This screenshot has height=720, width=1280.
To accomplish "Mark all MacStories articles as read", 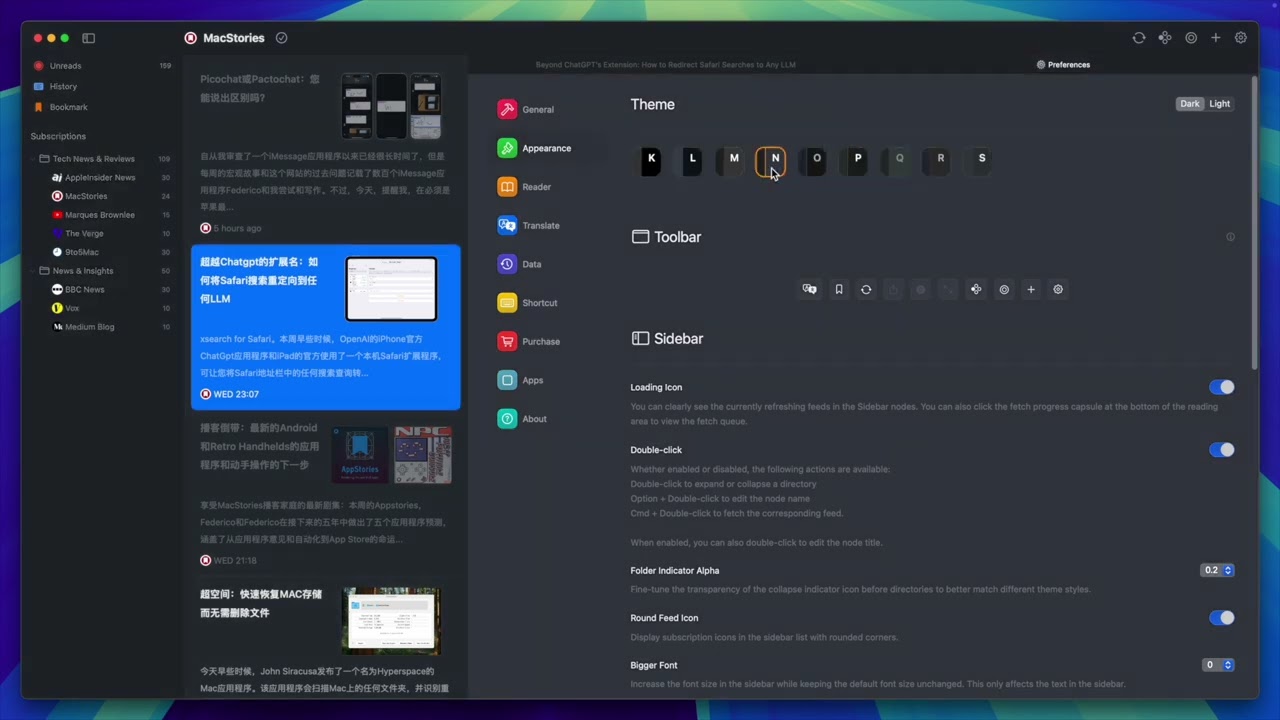I will [x=281, y=38].
